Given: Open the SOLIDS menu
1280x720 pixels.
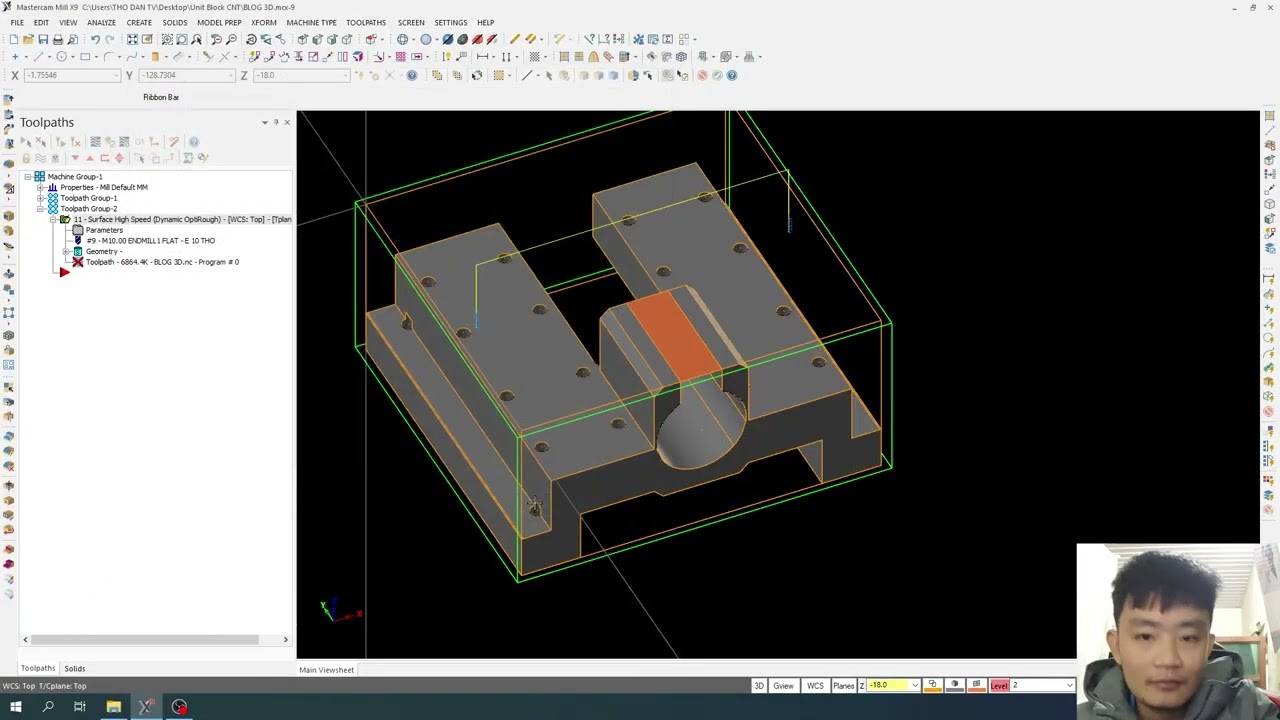Looking at the screenshot, I should [x=175, y=22].
